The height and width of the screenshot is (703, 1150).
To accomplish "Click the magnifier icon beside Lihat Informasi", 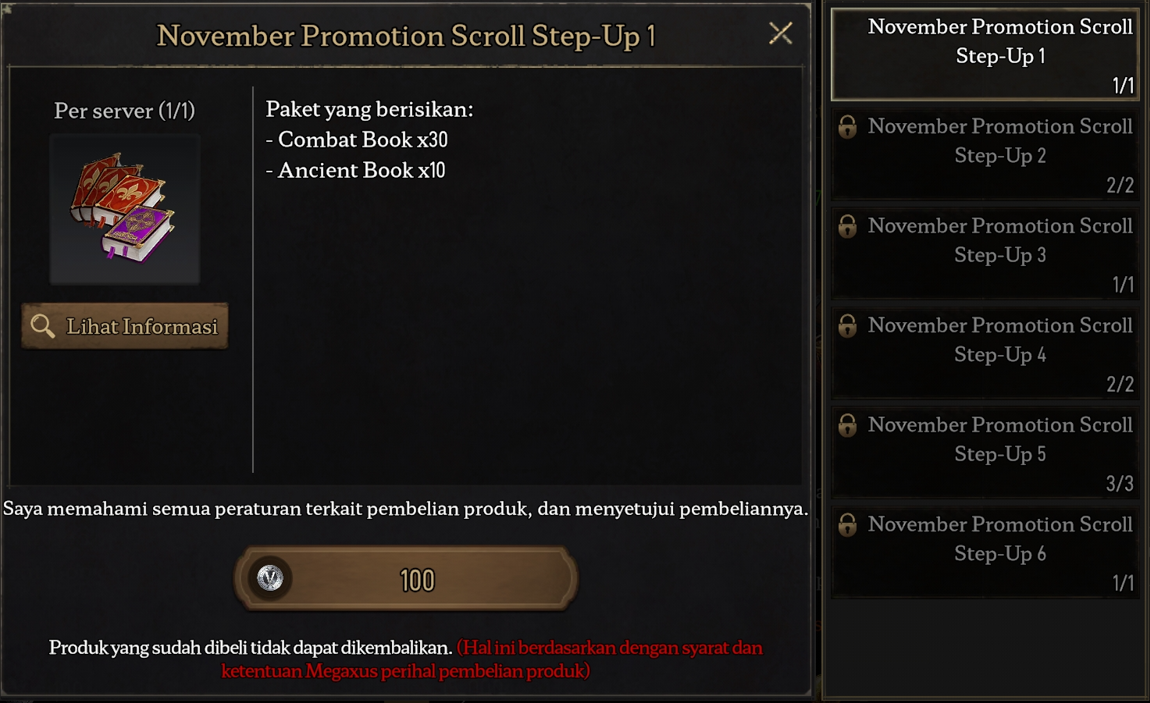I will [43, 326].
